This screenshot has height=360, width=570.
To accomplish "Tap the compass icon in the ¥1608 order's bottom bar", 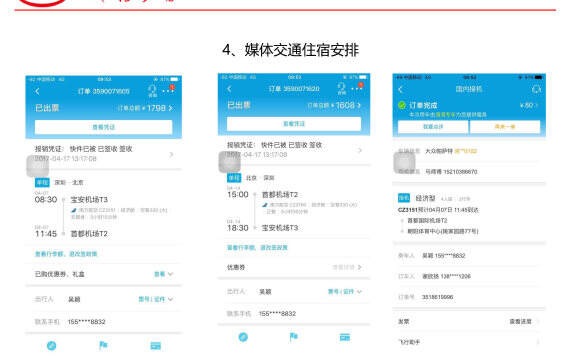I will coord(243,337).
